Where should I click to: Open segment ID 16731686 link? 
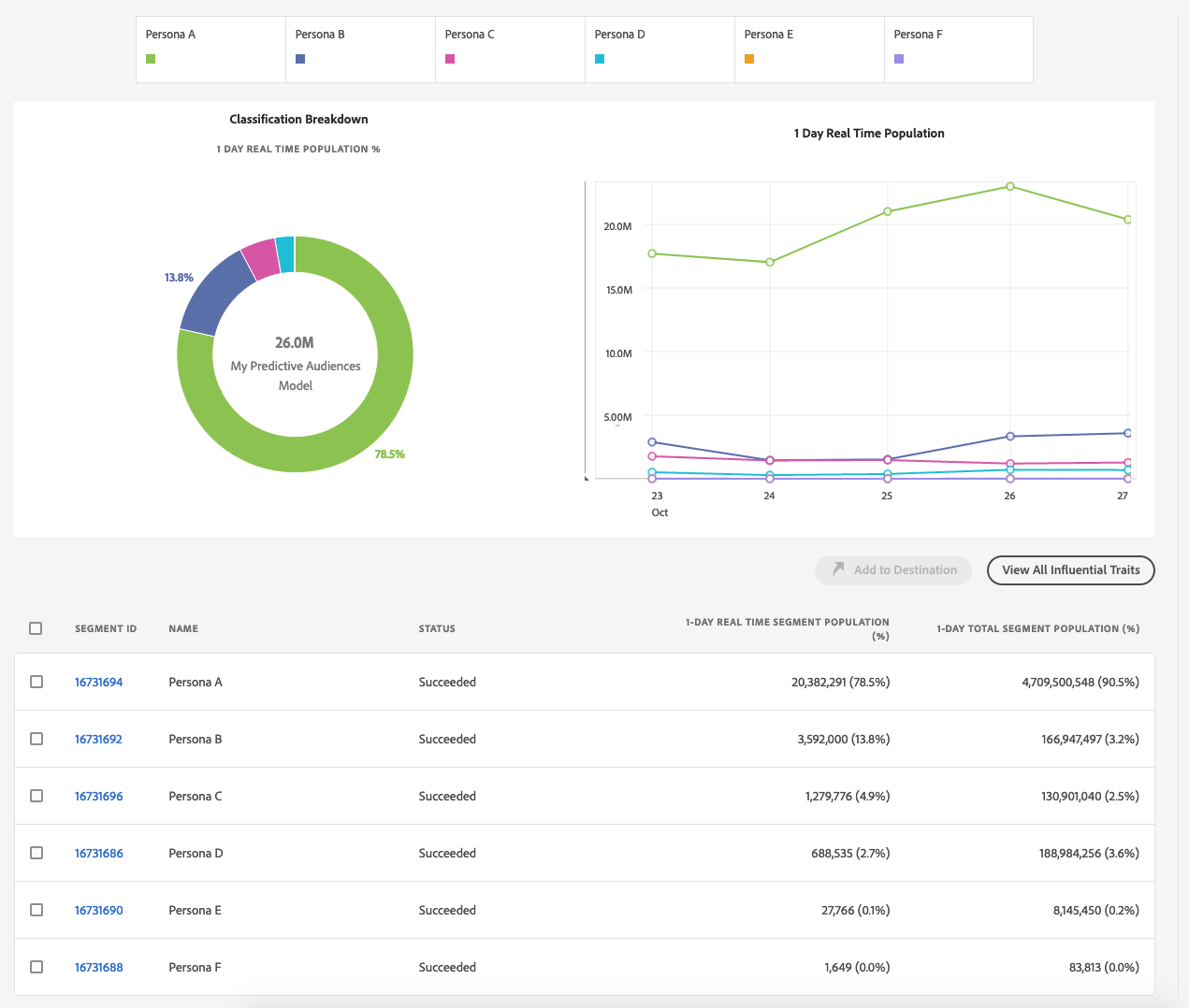(x=99, y=853)
